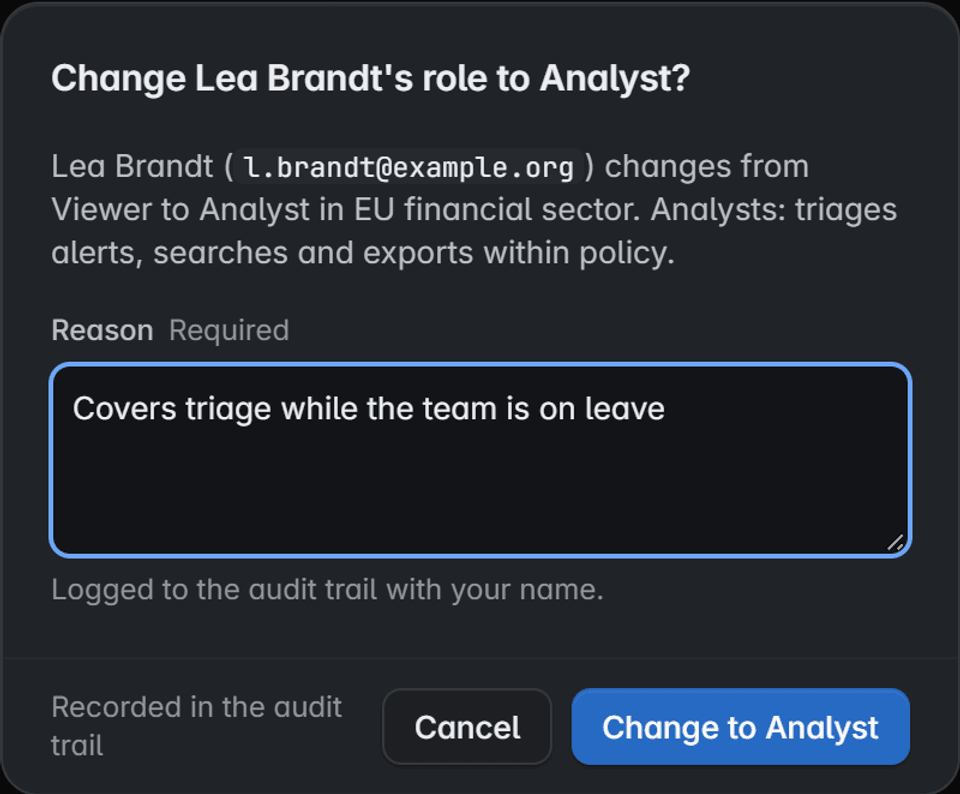Screen dimensions: 960x794
Task: Click the bold Reason field label
Action: (x=102, y=331)
